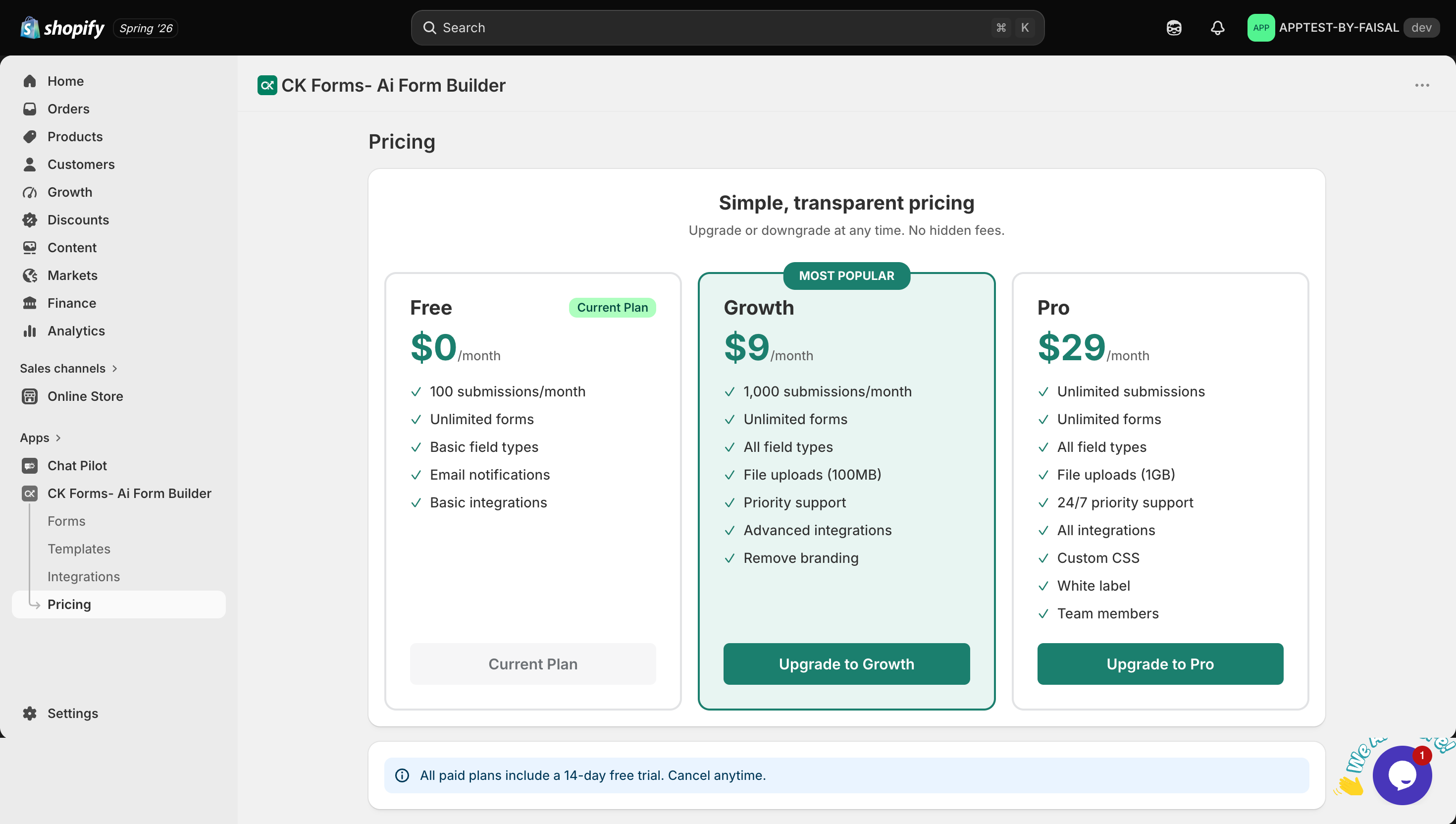
Task: Click the green APP store avatar
Action: coord(1261,28)
